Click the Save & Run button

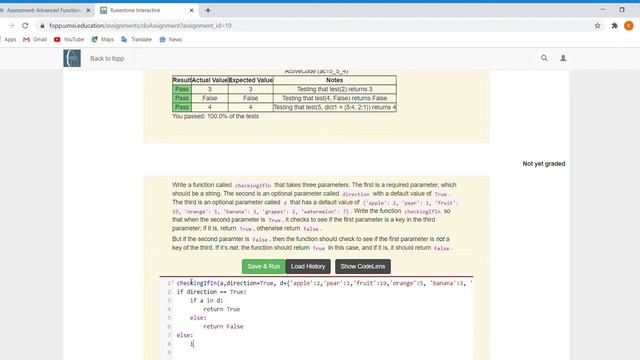point(263,267)
